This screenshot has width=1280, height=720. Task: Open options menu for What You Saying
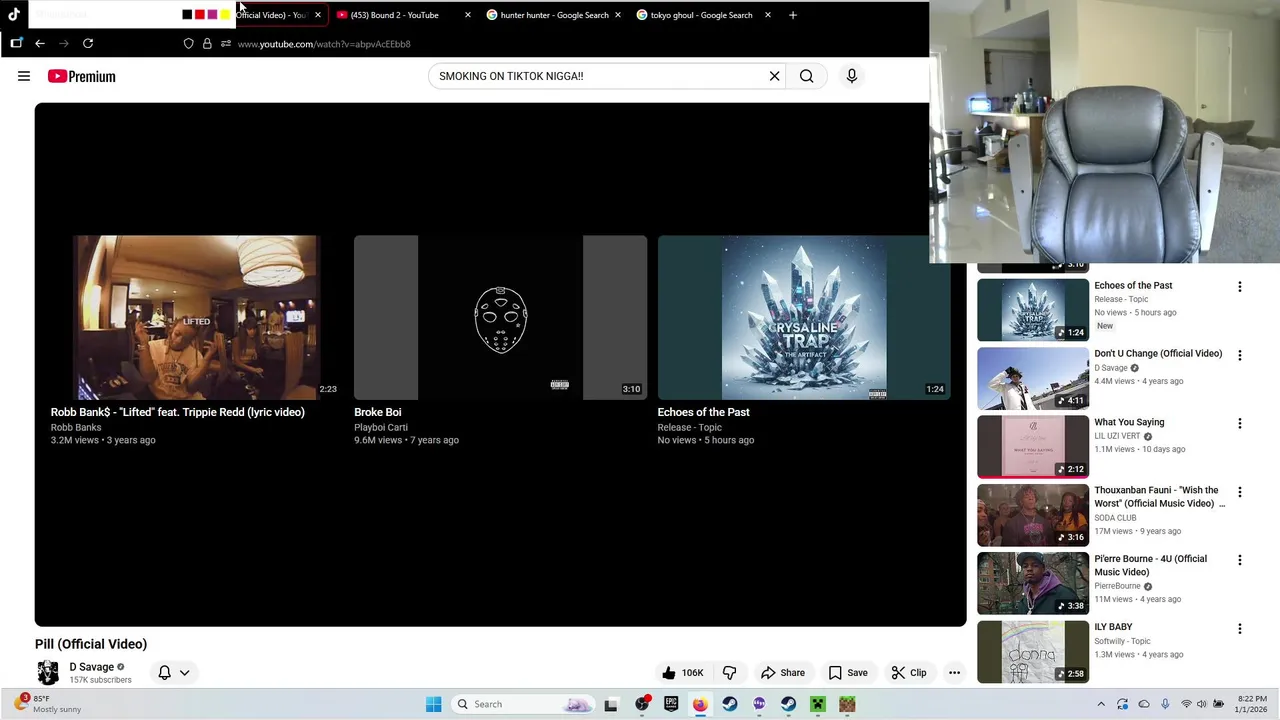point(1240,424)
